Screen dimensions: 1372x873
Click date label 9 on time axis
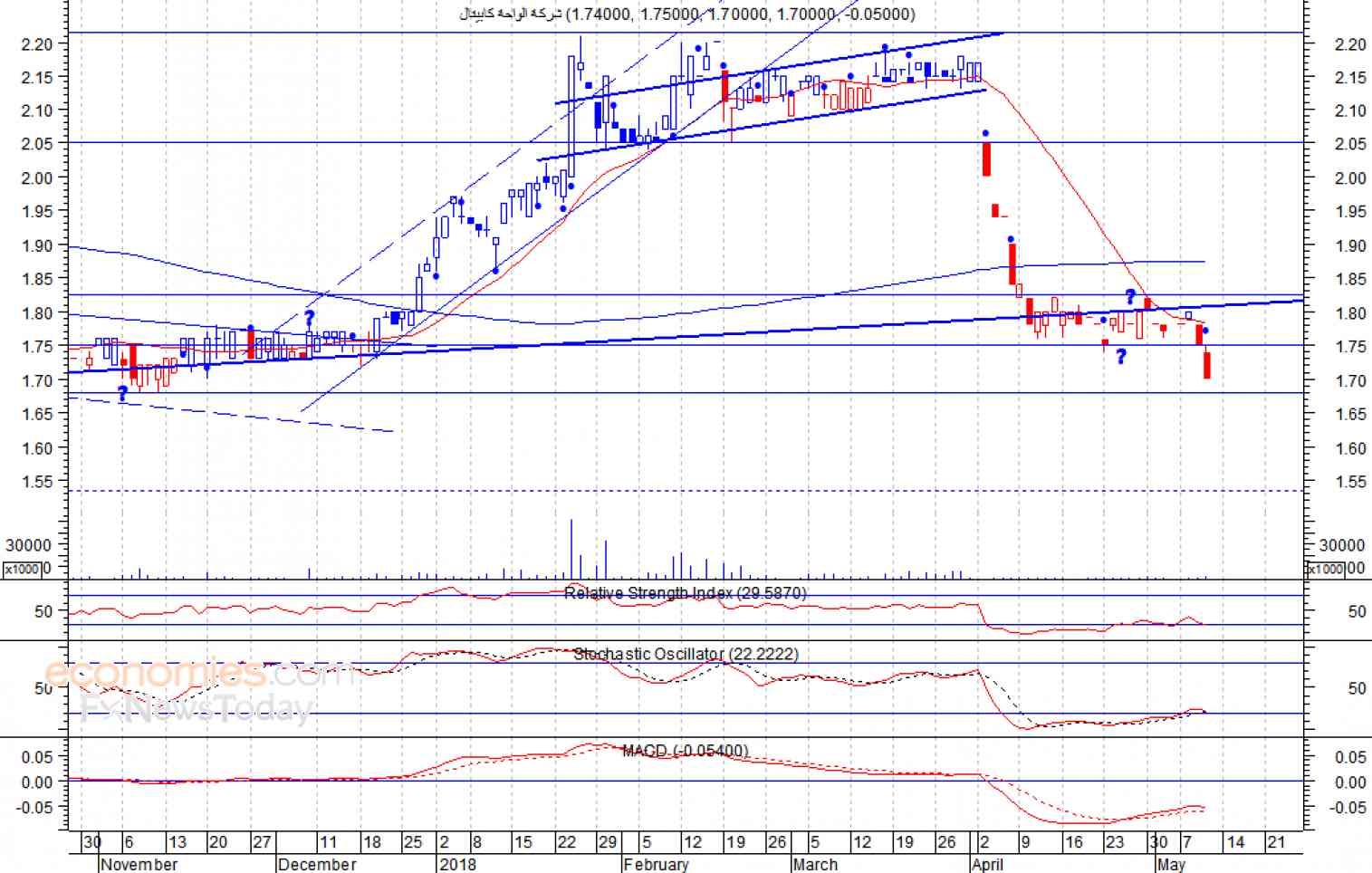point(1025,842)
